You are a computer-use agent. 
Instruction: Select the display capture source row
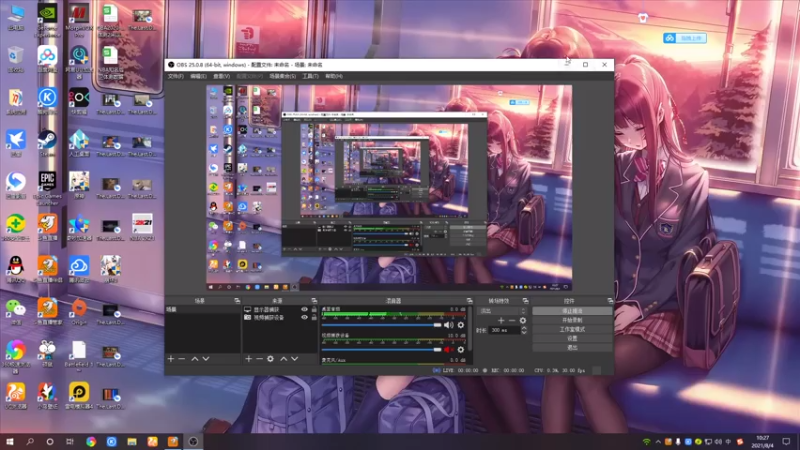(280, 310)
